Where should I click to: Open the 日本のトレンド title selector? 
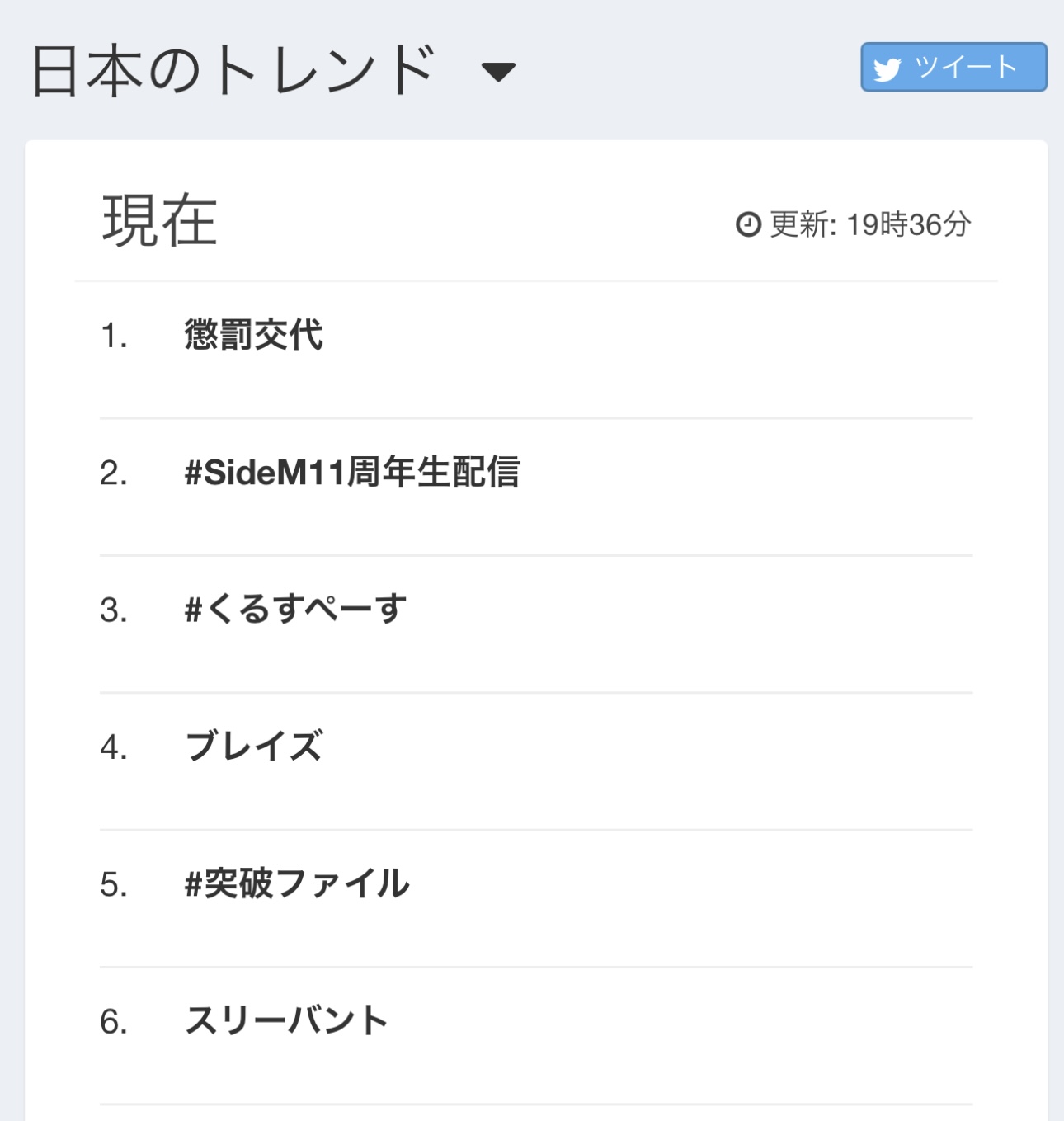coord(233,70)
